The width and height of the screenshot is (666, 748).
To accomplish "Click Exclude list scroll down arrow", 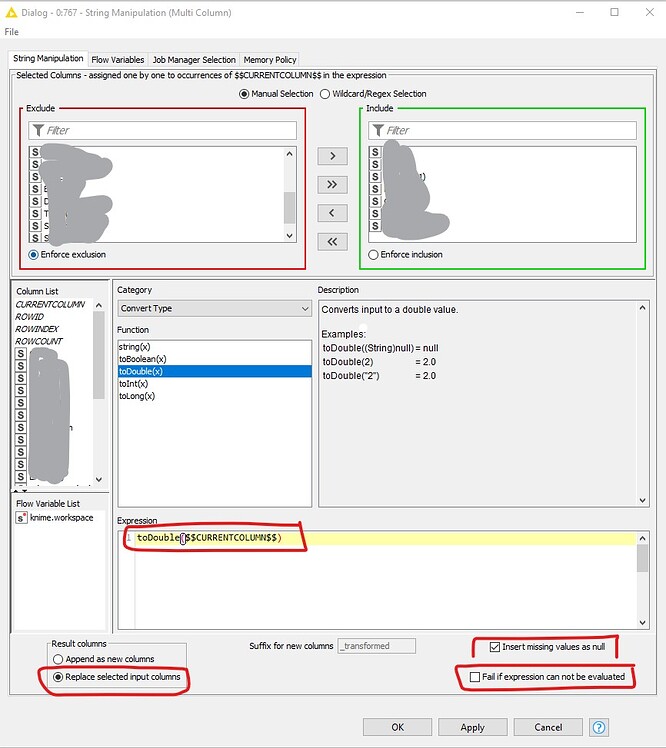I will pyautogui.click(x=289, y=236).
